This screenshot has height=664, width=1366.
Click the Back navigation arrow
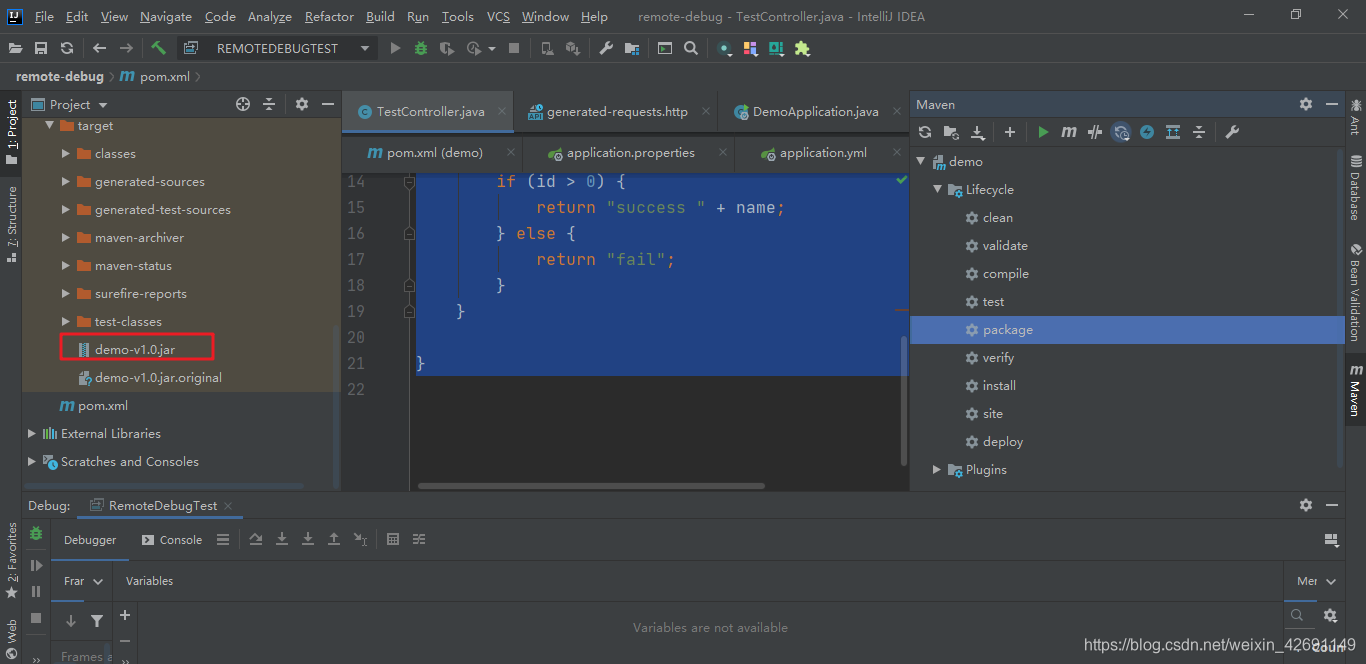(99, 48)
